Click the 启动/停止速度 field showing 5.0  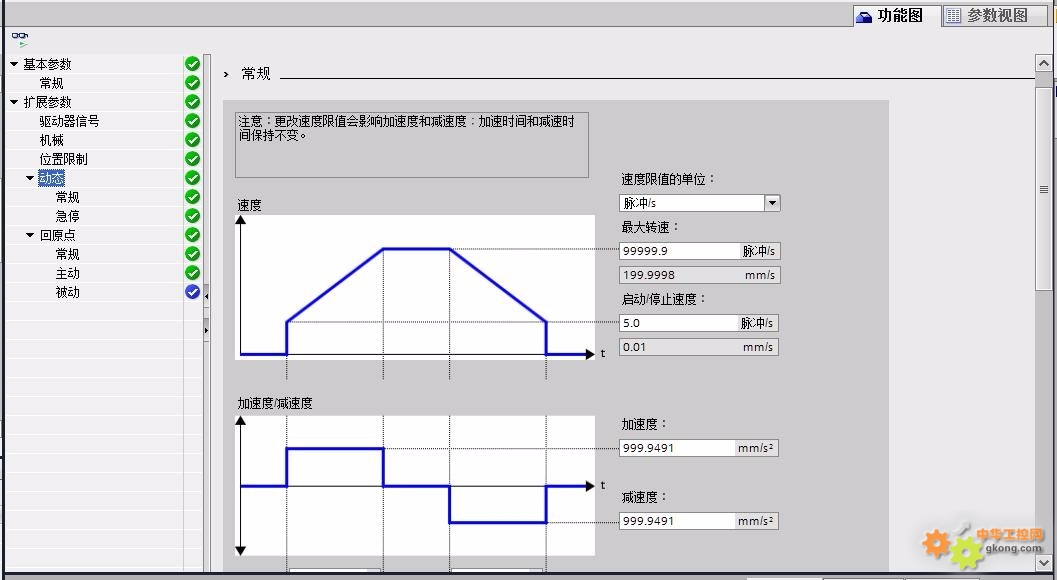tap(680, 322)
